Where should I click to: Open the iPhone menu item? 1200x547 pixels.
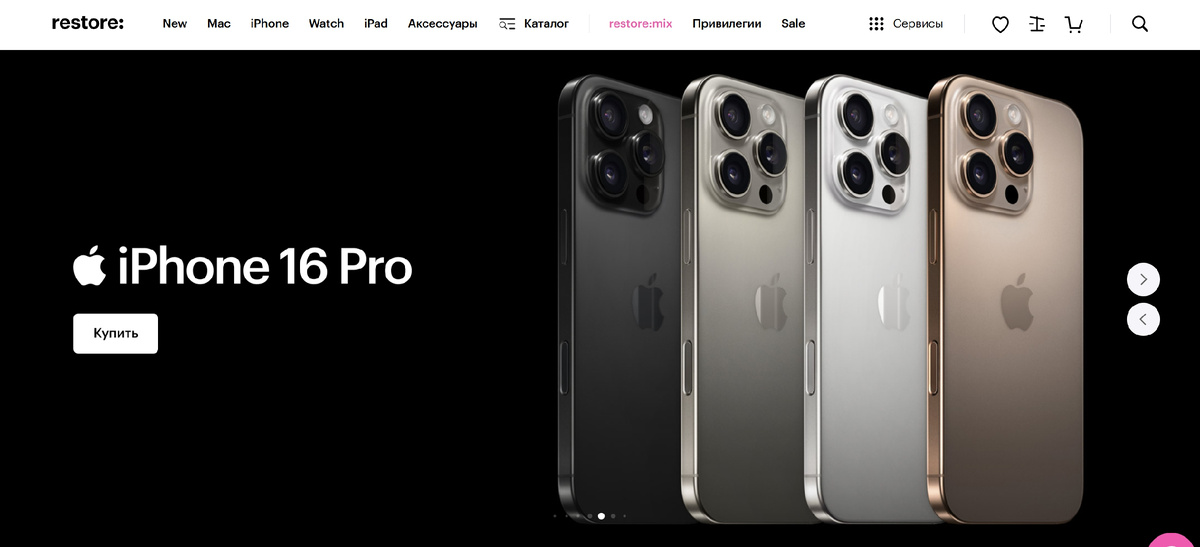pyautogui.click(x=270, y=24)
